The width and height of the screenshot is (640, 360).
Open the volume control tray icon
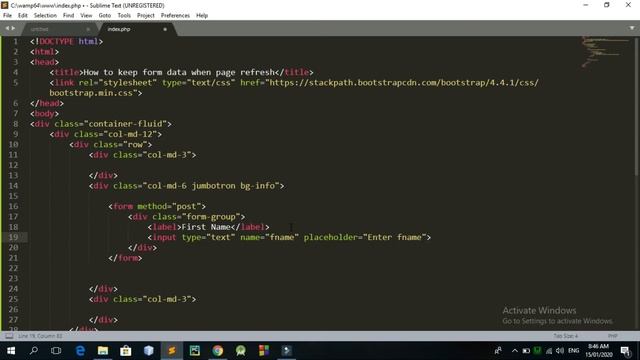[x=560, y=351]
